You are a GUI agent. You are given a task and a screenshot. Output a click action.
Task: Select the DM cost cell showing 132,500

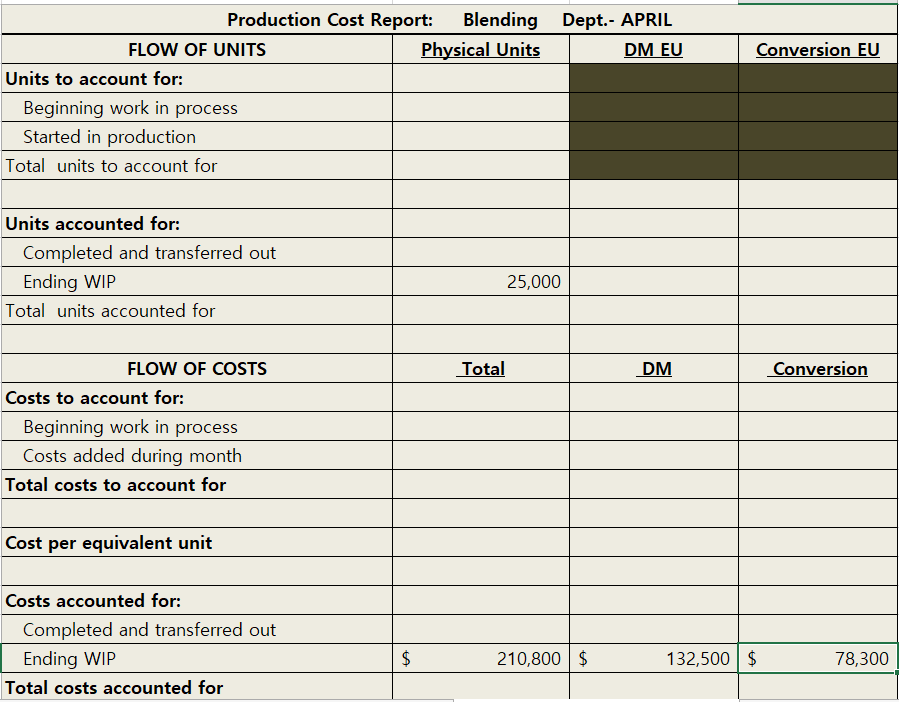coord(653,658)
